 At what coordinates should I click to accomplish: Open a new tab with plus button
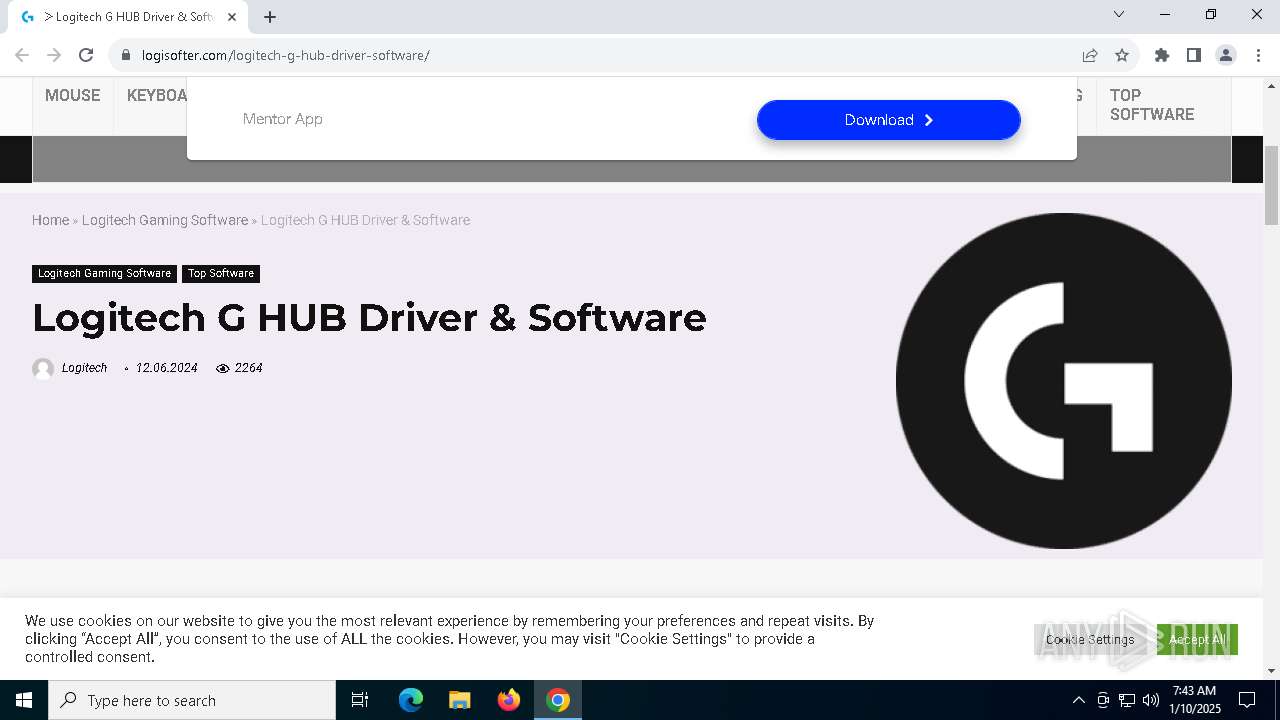tap(270, 16)
